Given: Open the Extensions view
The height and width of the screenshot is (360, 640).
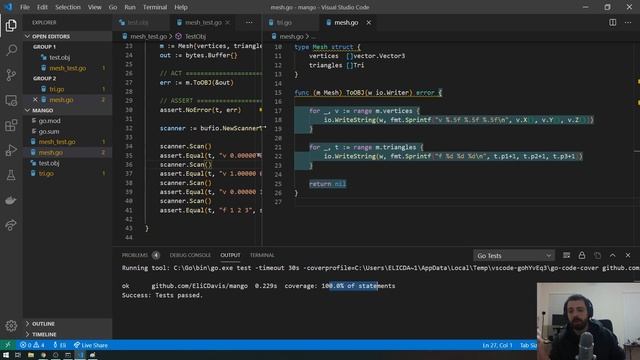Looking at the screenshot, I should (11, 125).
